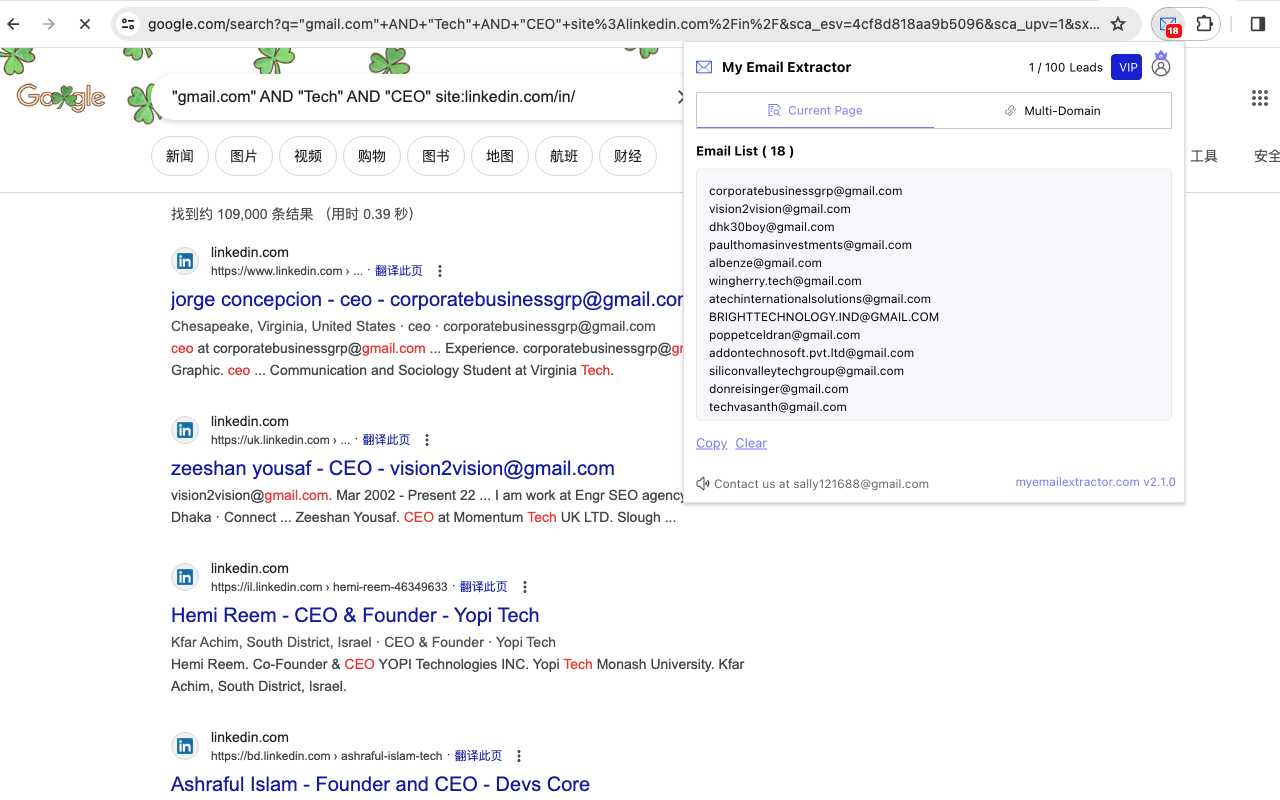Click the X to clear the search query

coord(681,96)
